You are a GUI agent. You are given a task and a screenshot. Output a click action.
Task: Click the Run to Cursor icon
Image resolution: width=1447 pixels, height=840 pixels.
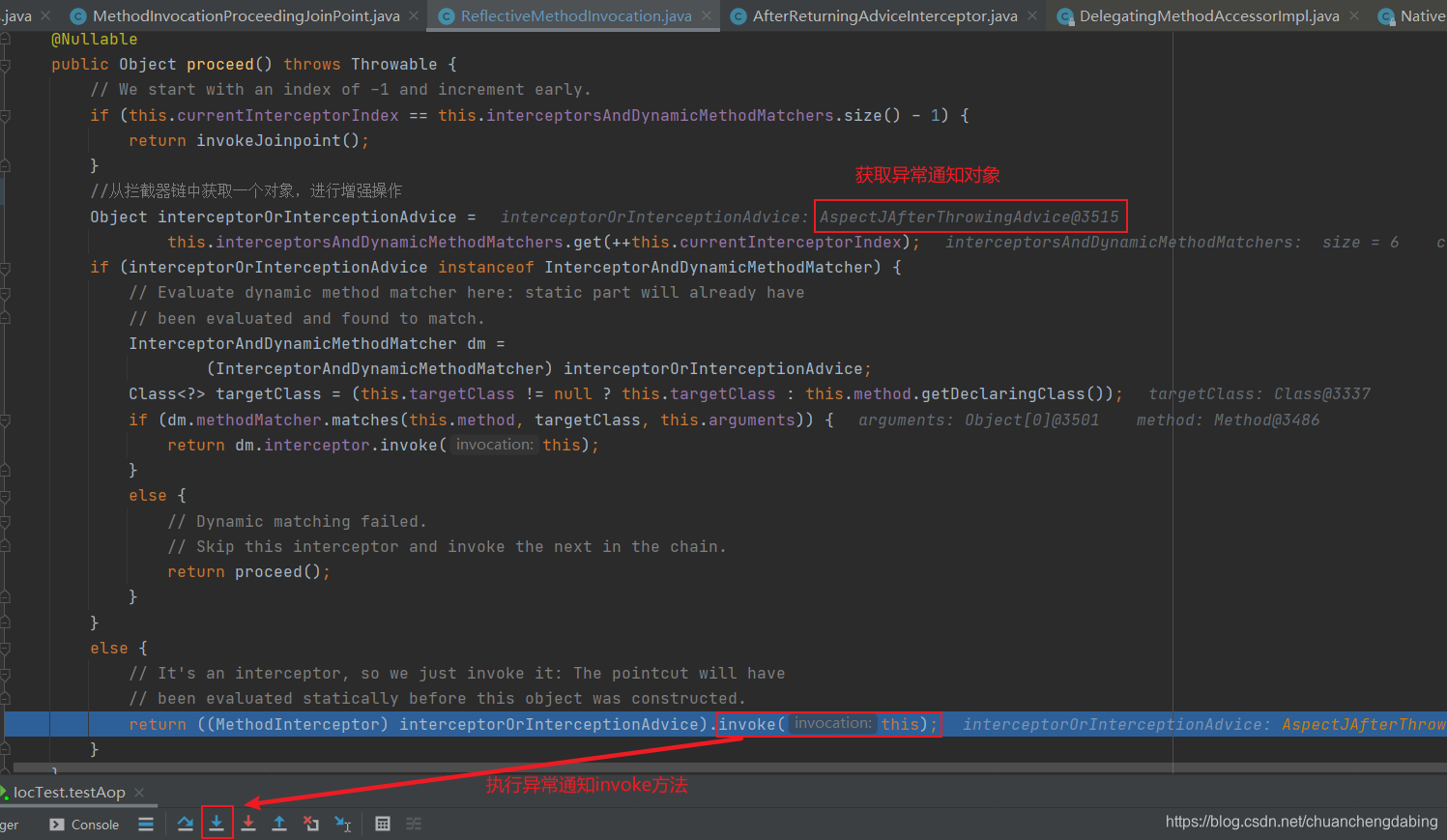pyautogui.click(x=343, y=824)
